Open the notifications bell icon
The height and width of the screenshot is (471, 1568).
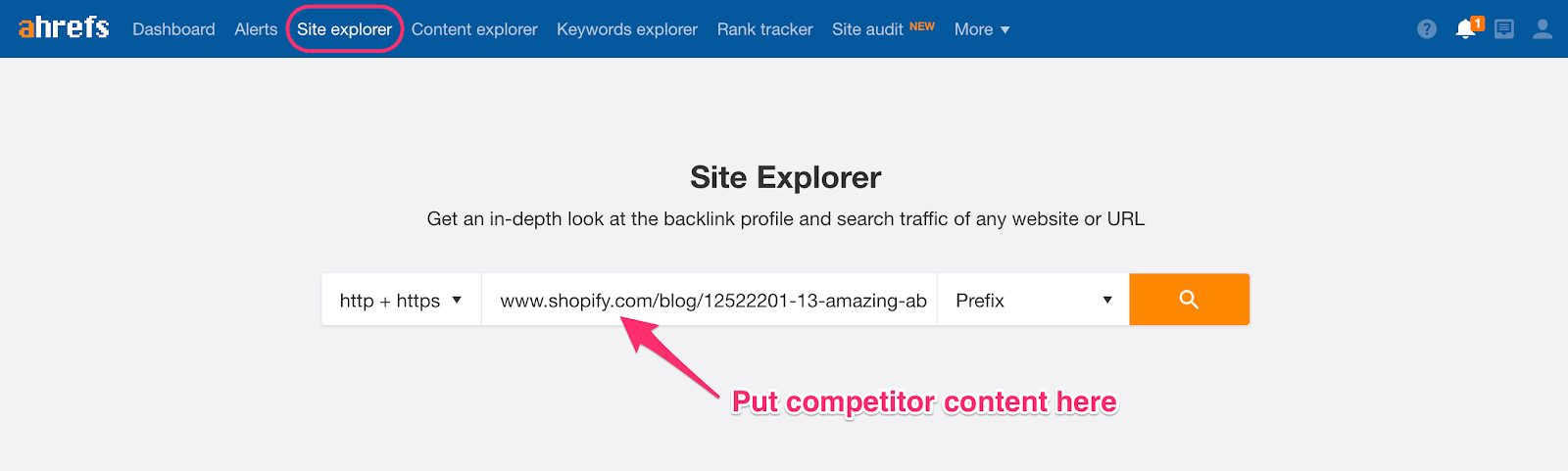1467,28
